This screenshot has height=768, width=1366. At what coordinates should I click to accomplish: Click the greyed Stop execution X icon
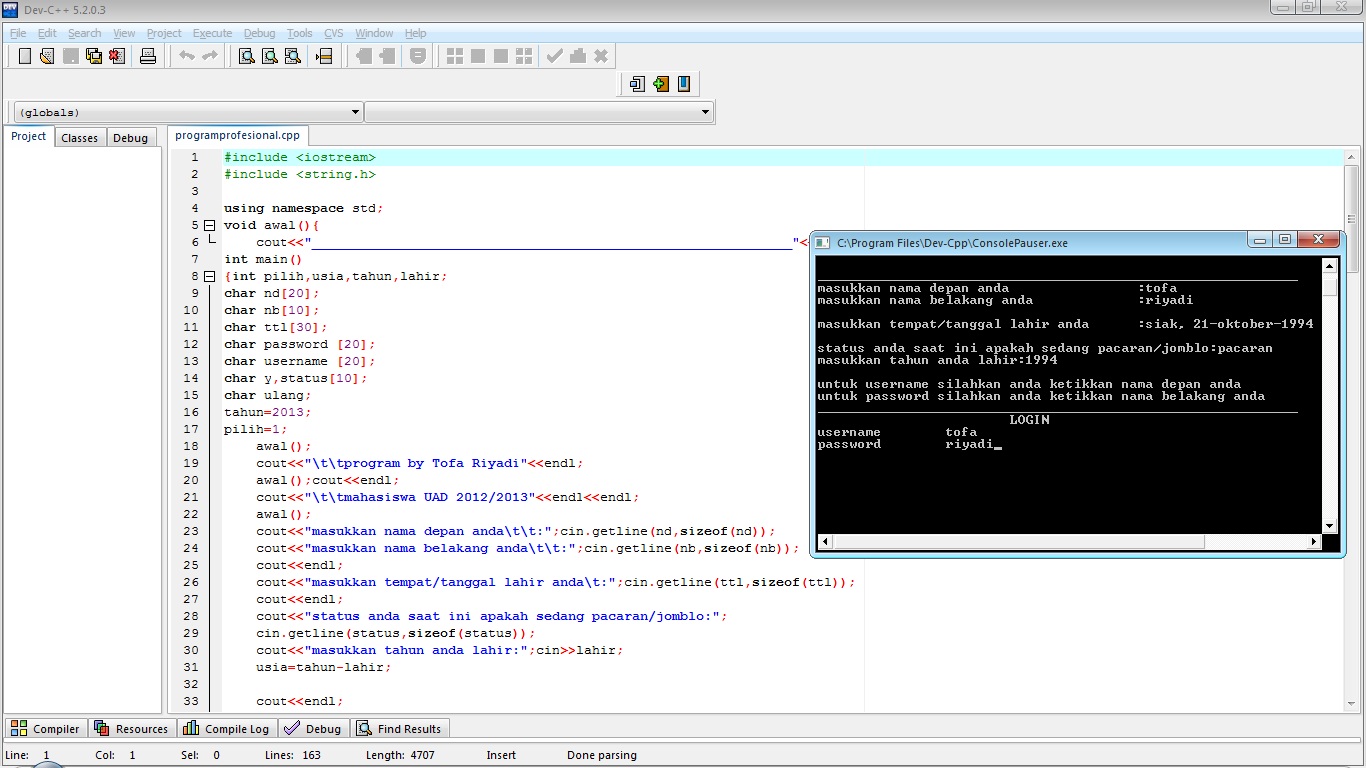(x=601, y=56)
